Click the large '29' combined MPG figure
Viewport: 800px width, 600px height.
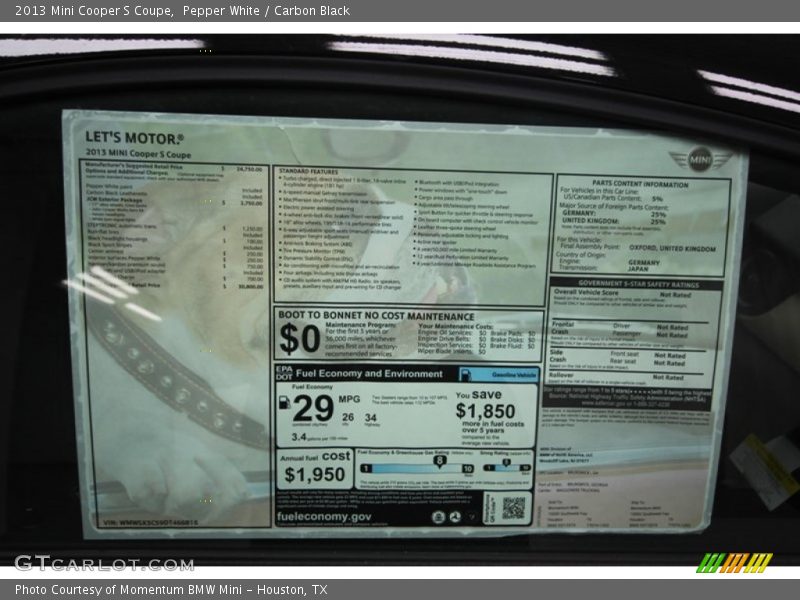pyautogui.click(x=313, y=409)
